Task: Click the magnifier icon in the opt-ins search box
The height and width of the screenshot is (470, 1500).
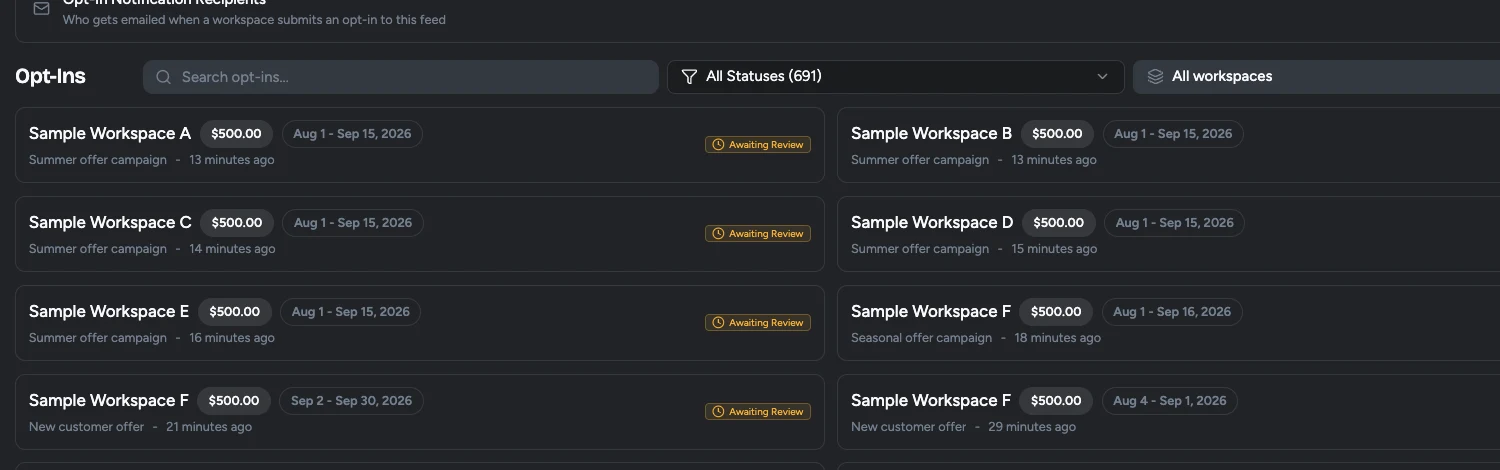Action: pyautogui.click(x=163, y=77)
